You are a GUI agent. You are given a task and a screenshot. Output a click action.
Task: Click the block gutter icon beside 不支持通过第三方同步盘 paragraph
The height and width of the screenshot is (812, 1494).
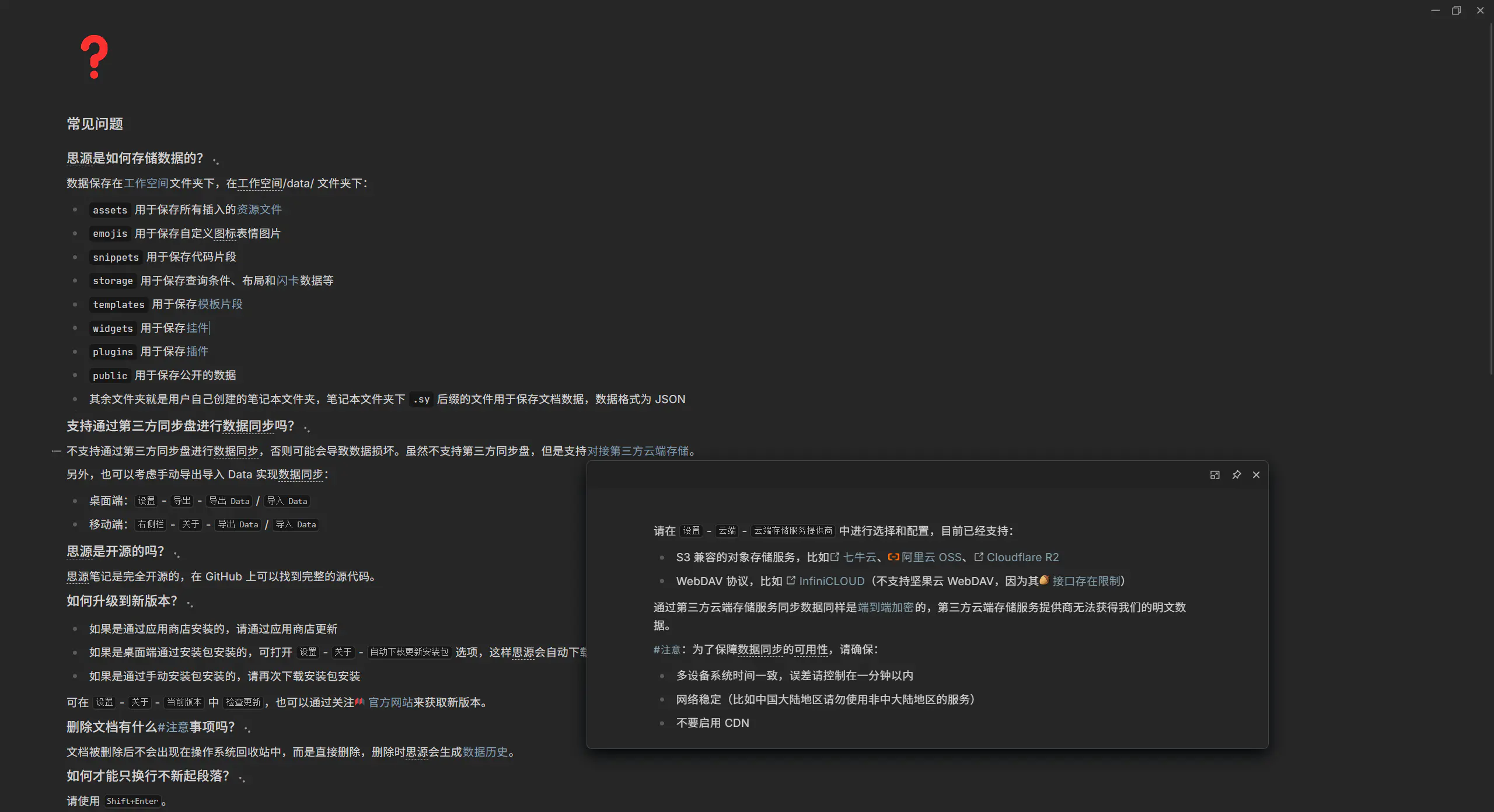coord(57,451)
